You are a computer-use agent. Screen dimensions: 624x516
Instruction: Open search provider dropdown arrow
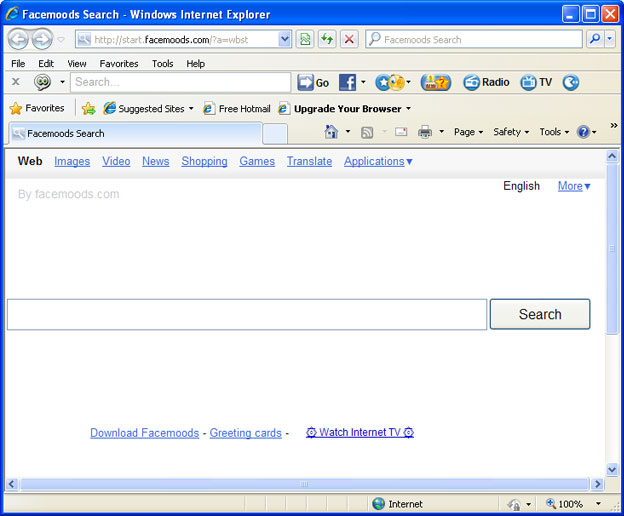(610, 39)
